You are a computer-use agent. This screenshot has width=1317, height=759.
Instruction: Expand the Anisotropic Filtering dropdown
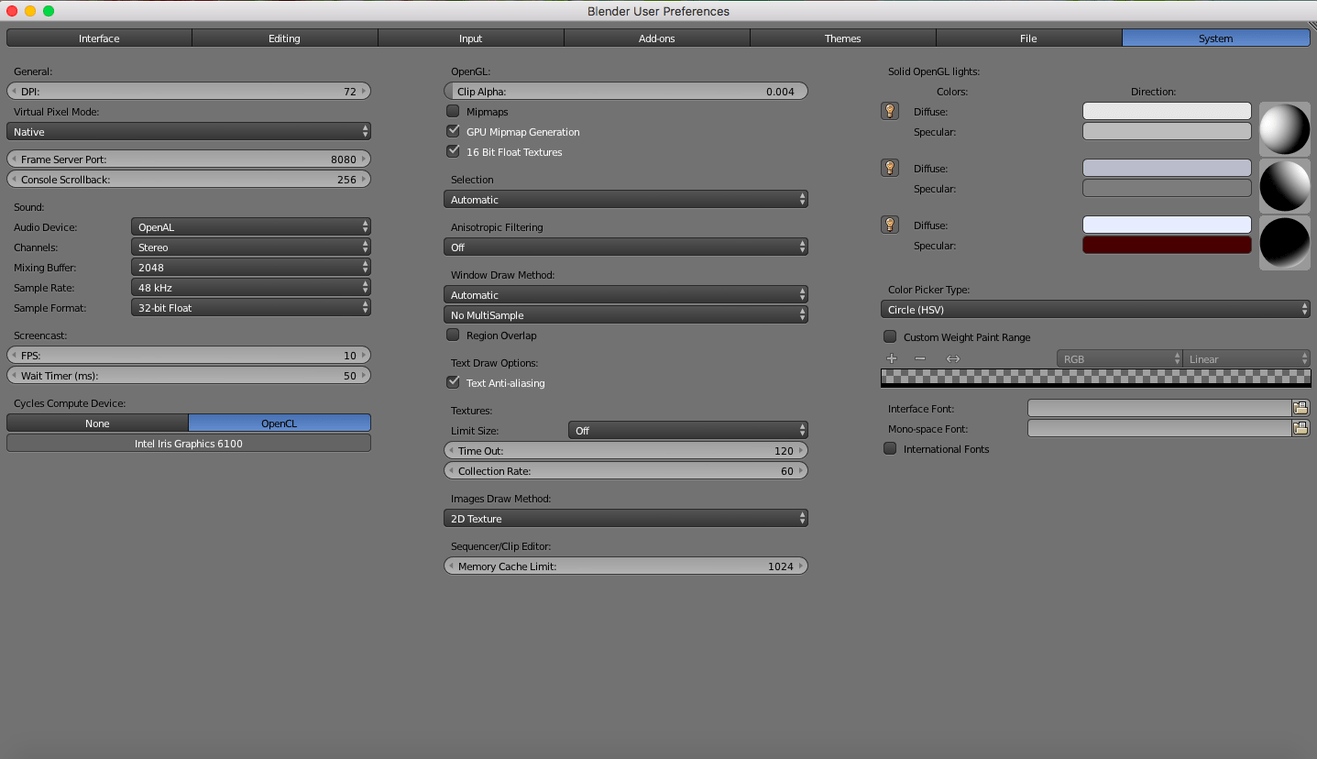[625, 247]
